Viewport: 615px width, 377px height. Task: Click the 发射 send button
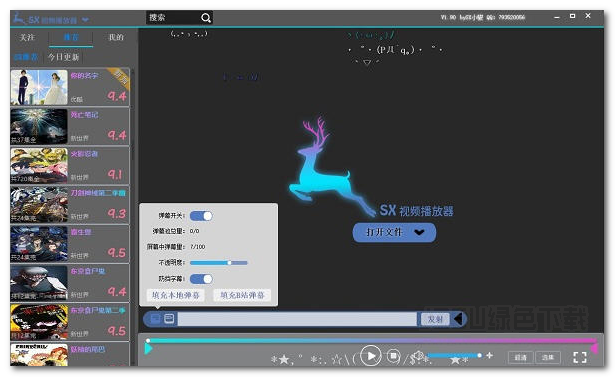(435, 319)
